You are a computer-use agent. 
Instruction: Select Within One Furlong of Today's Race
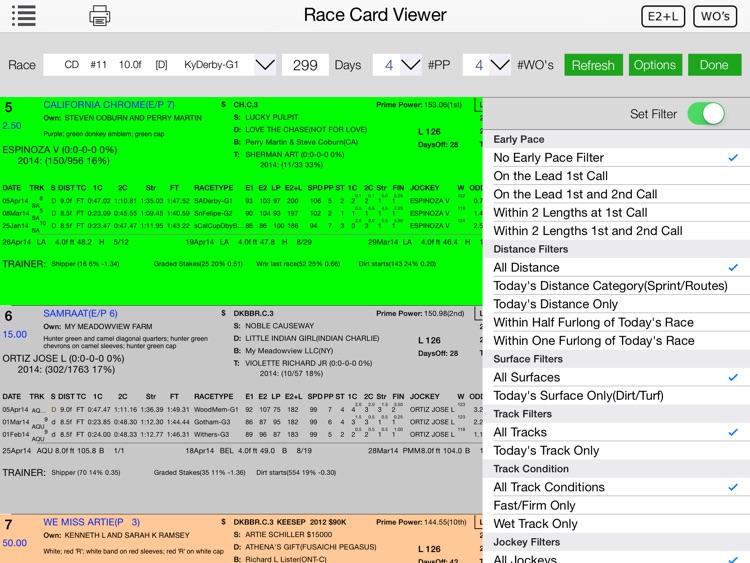(616, 341)
